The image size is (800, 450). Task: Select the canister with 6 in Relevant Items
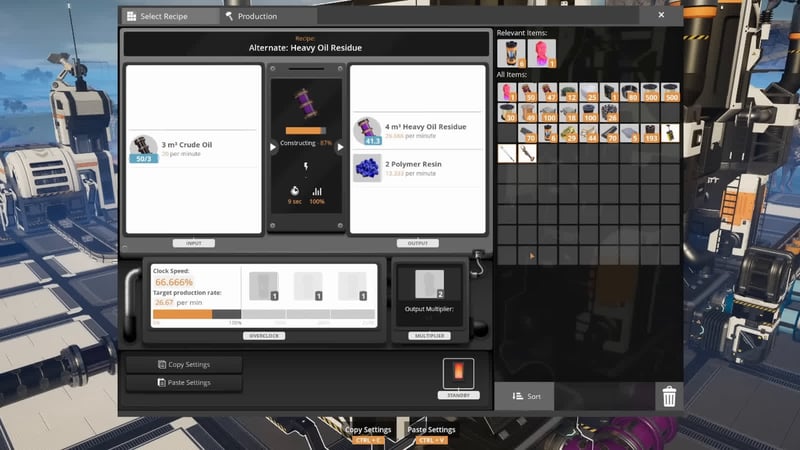click(x=511, y=53)
